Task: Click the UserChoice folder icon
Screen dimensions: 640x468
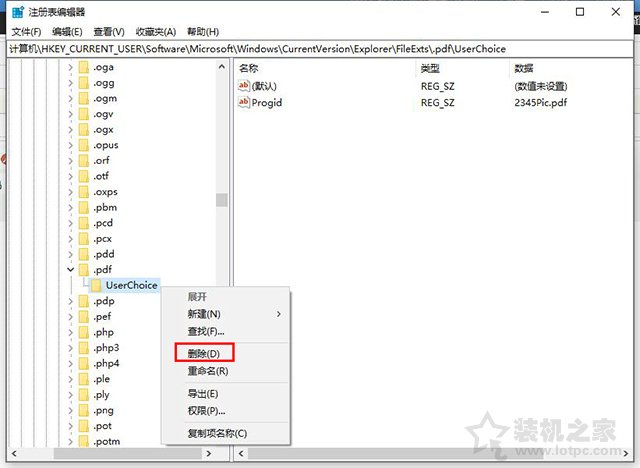Action: point(96,285)
